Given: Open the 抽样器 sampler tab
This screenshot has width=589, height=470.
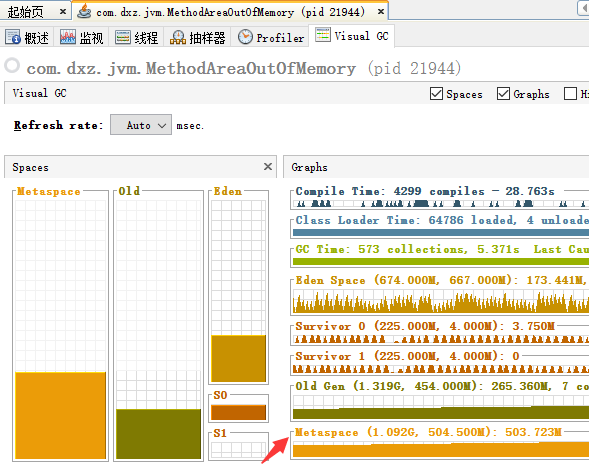Looking at the screenshot, I should [198, 37].
